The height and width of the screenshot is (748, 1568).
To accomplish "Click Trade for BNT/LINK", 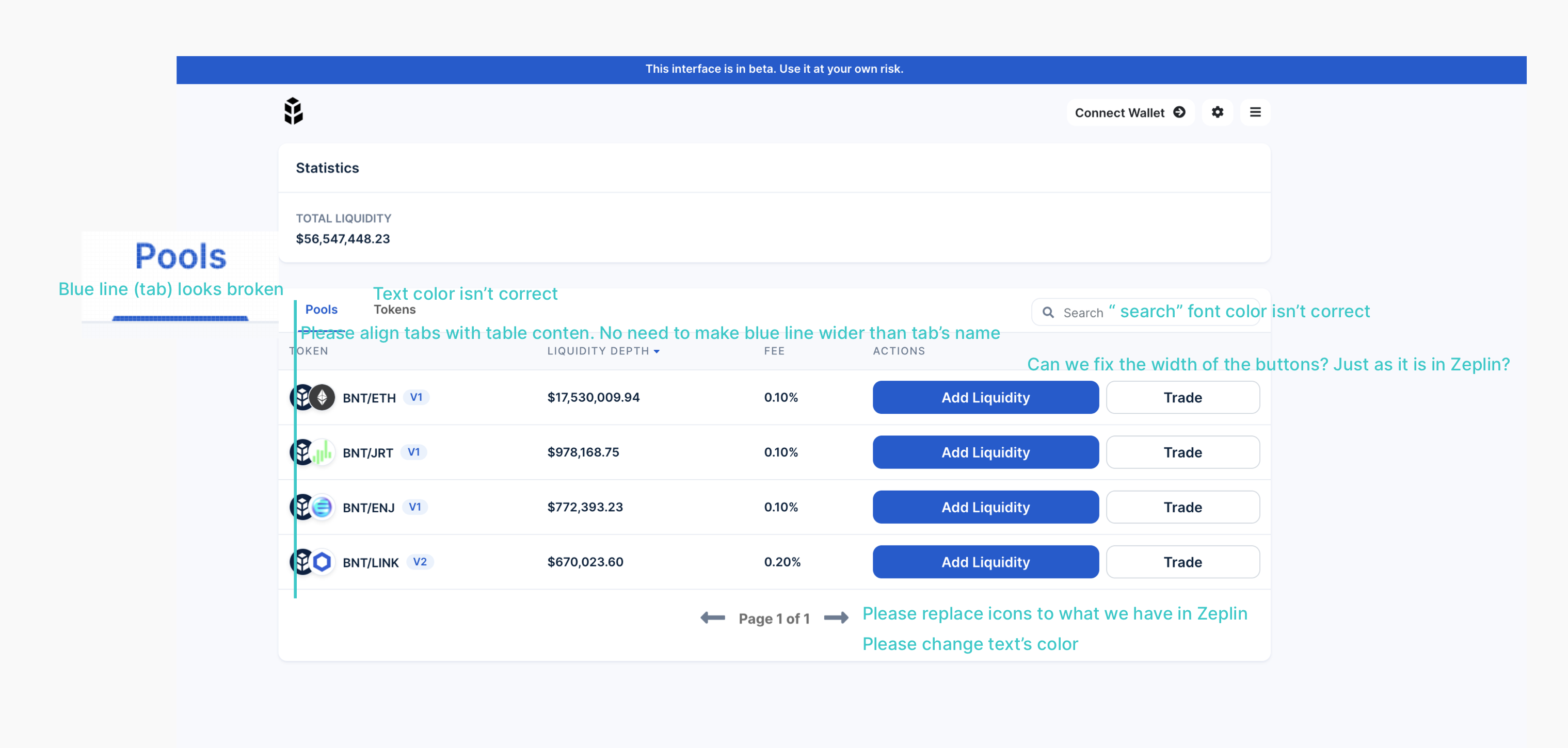I will point(1182,561).
